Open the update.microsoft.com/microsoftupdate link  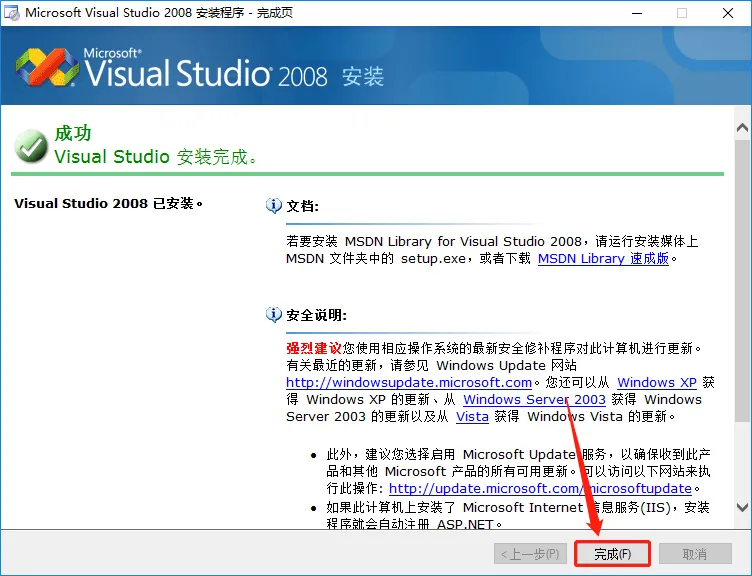point(540,488)
